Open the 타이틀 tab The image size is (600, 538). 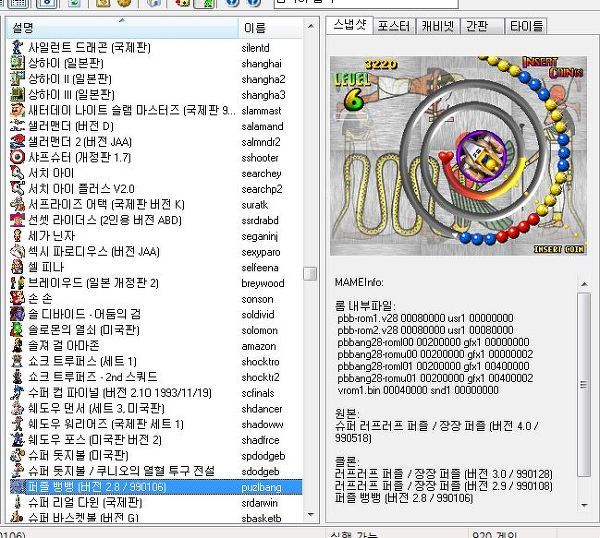(x=526, y=26)
